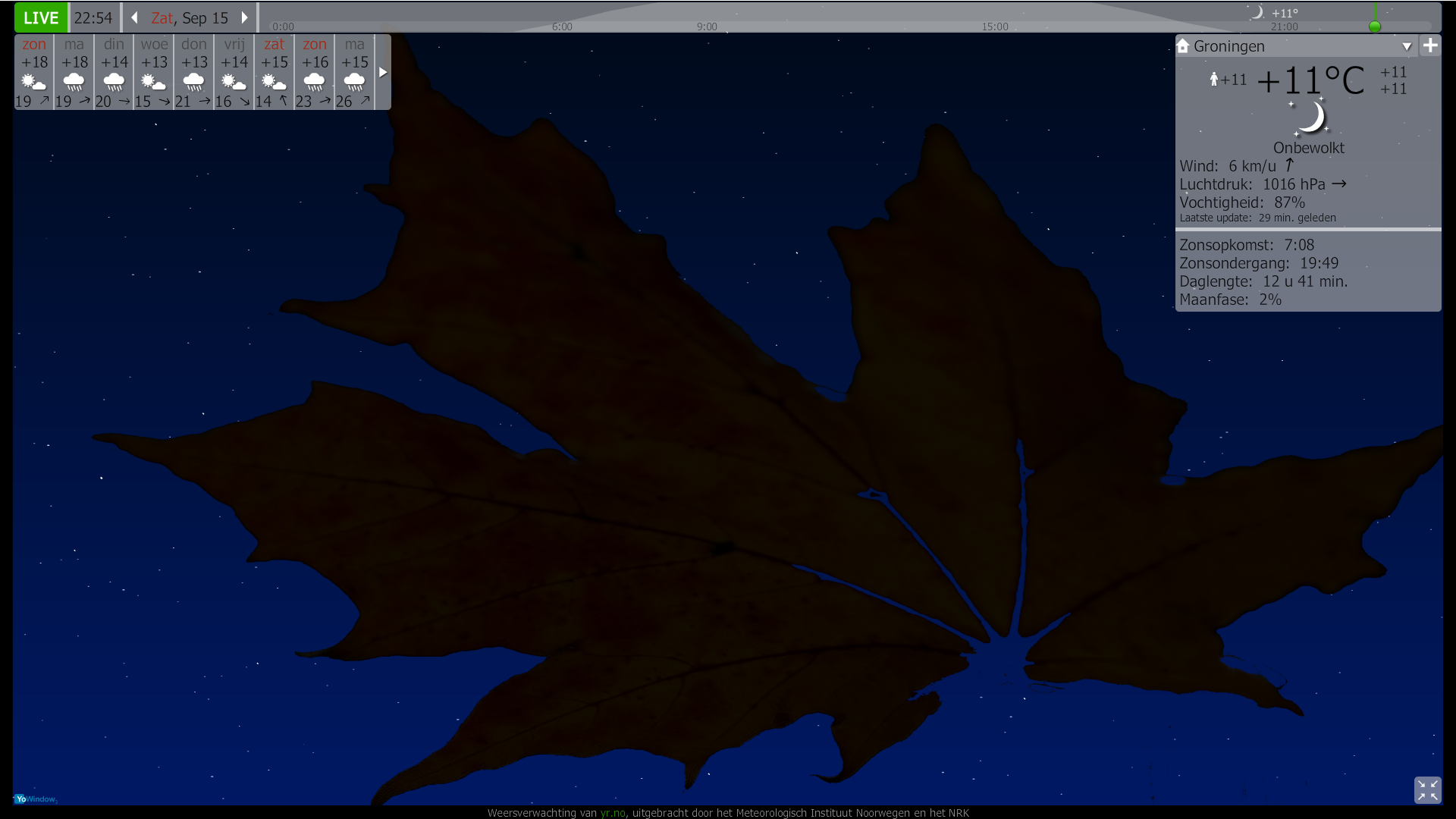Screen dimensions: 1456x819
Task: Click the date label Zat, Sep 15
Action: pyautogui.click(x=190, y=17)
